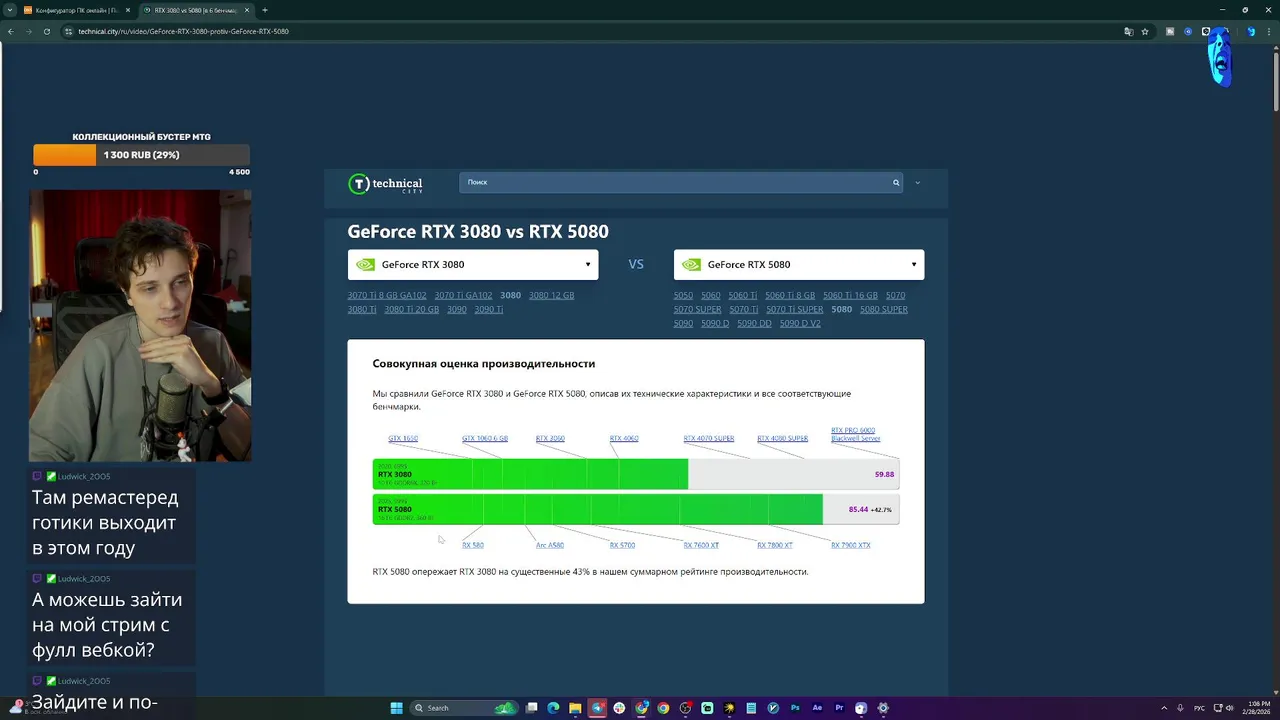Open Notepad icon on the taskbar

click(x=751, y=708)
